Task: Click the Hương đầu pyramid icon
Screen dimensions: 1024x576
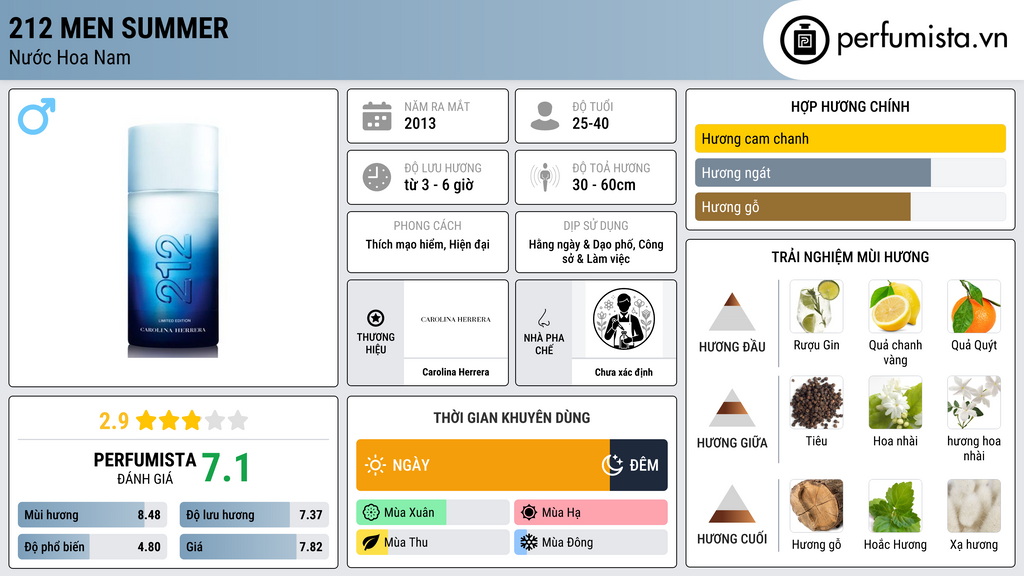Action: 732,312
